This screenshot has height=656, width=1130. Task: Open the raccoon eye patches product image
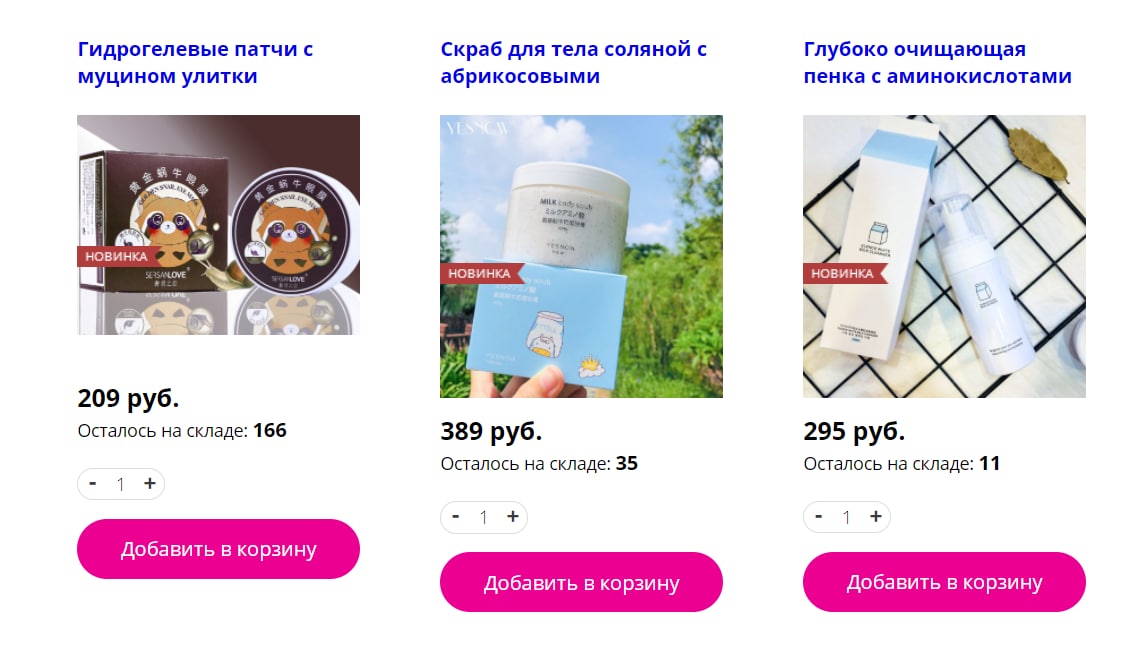coord(218,225)
